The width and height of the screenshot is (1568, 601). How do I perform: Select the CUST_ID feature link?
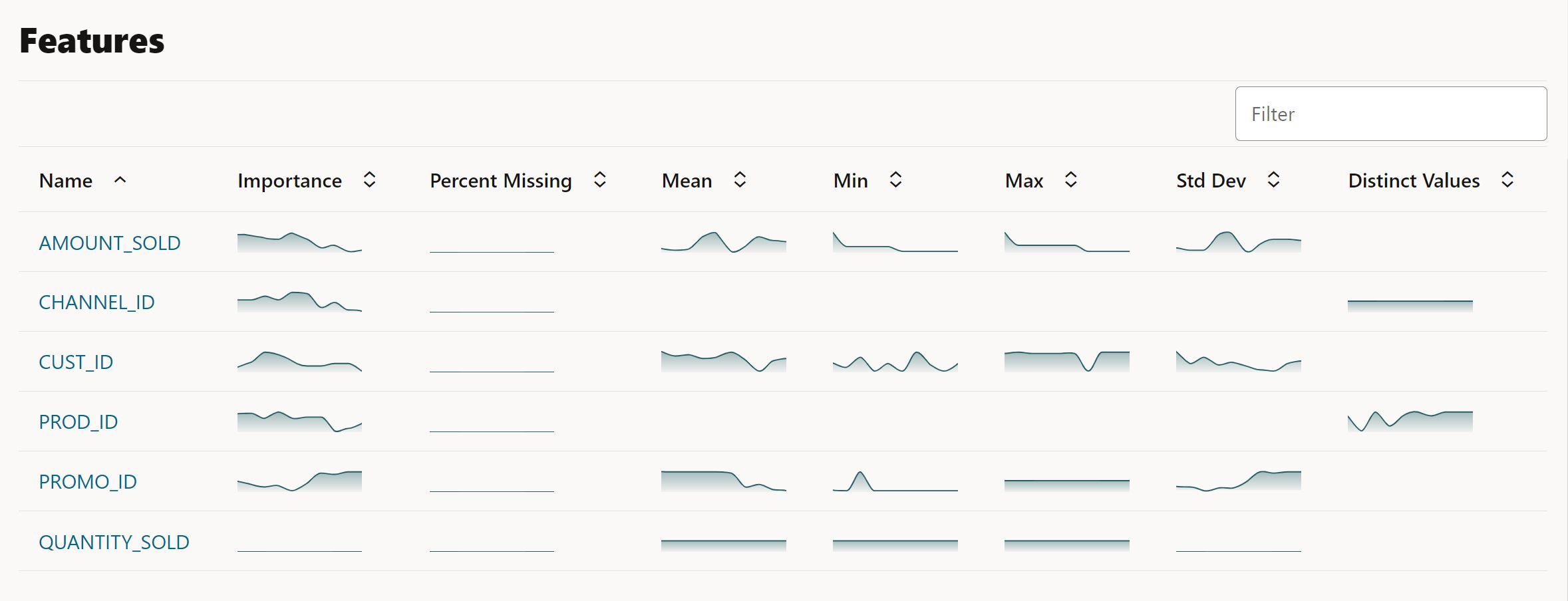coord(76,362)
